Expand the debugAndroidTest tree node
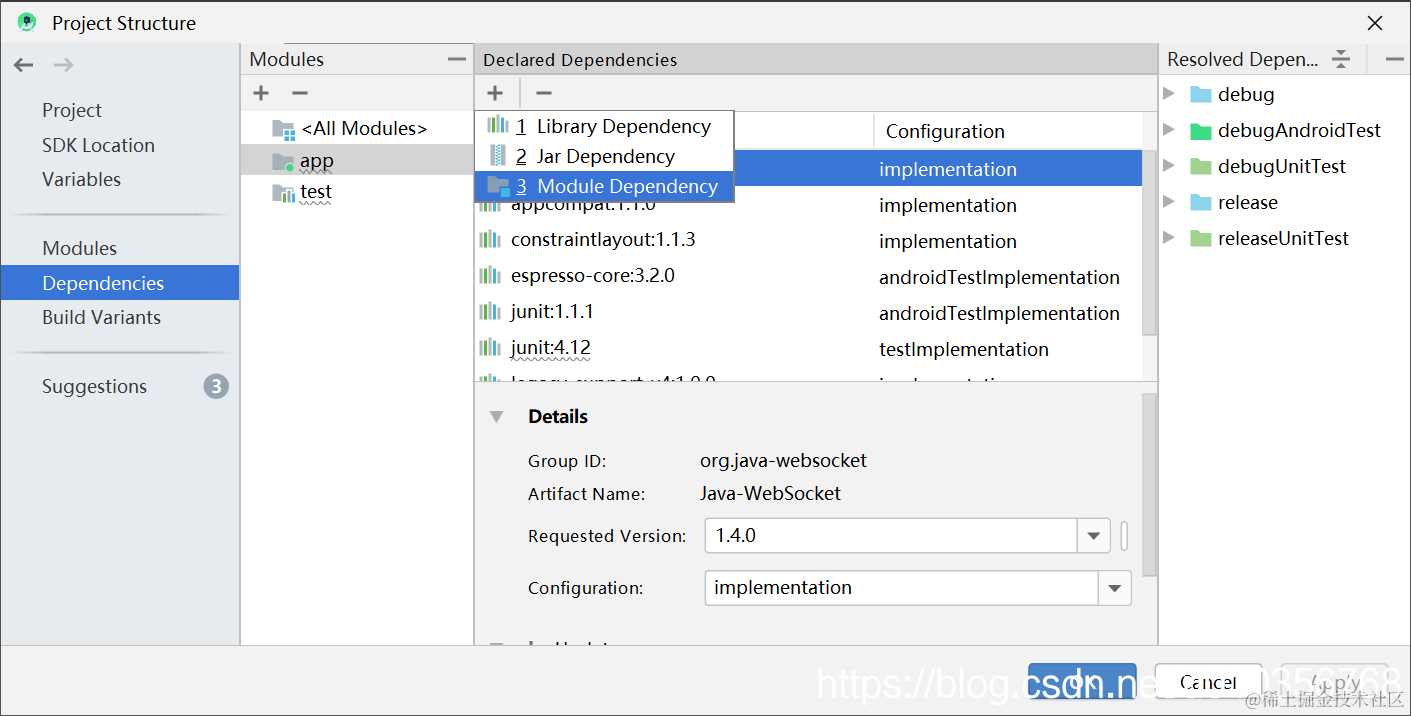Viewport: 1411px width, 716px height. 1169,130
